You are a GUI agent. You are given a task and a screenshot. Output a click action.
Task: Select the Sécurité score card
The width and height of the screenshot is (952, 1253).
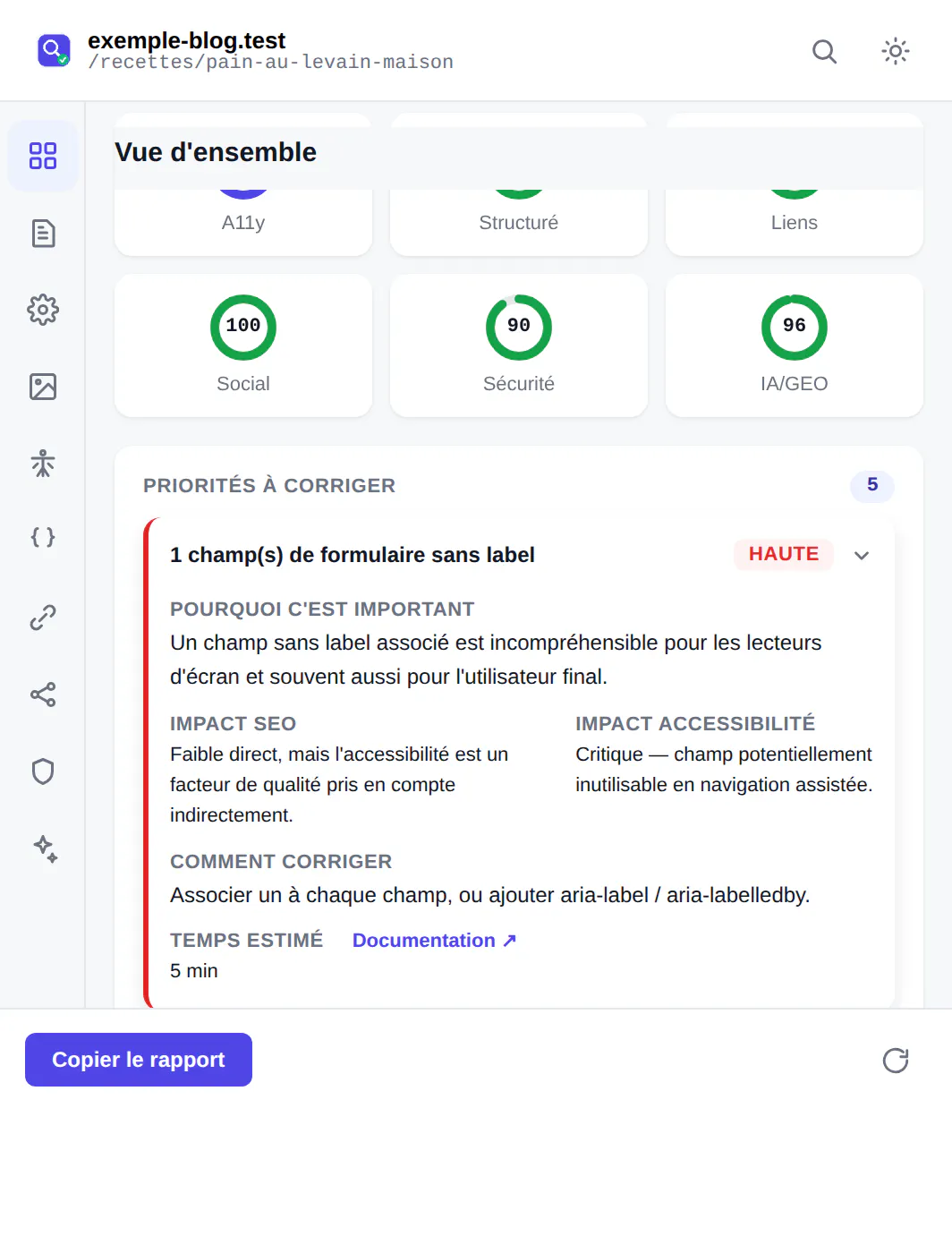(519, 345)
